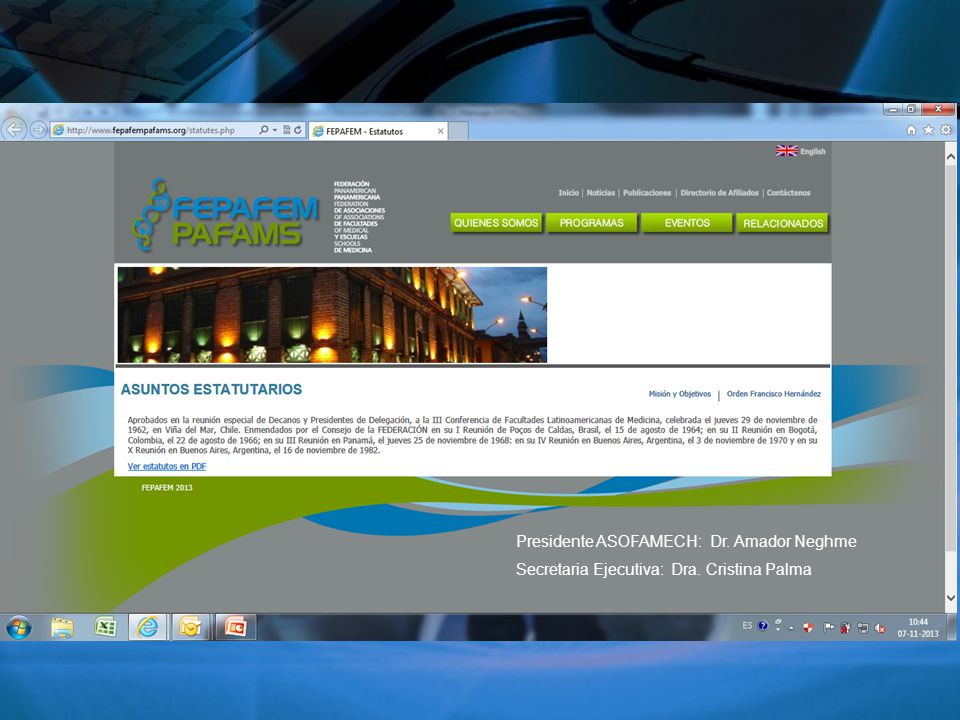
Task: Open Windows Explorer from the taskbar
Action: [62, 628]
